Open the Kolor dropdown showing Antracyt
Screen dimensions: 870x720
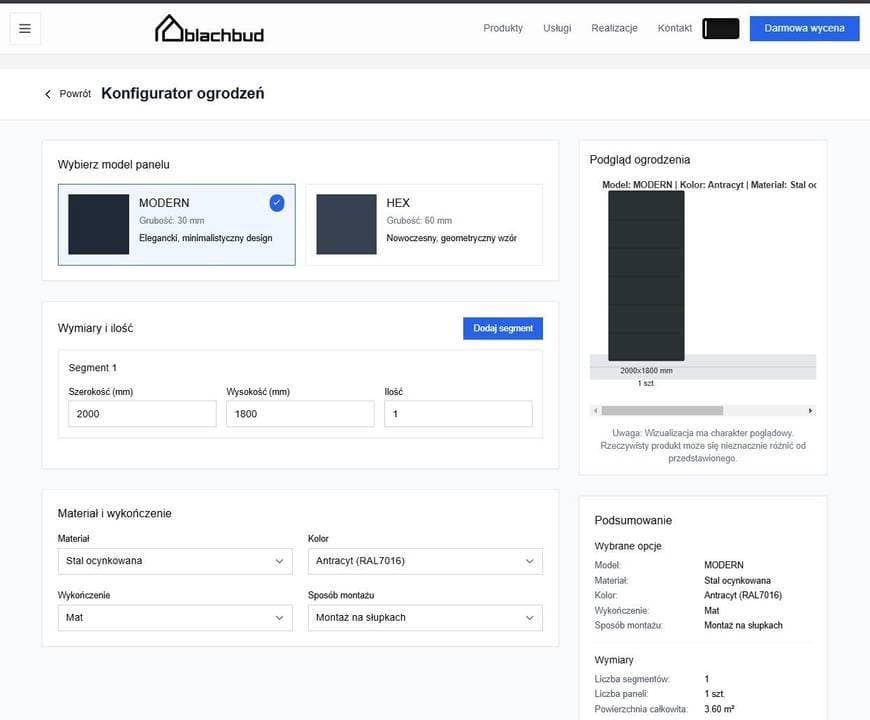pyautogui.click(x=425, y=561)
